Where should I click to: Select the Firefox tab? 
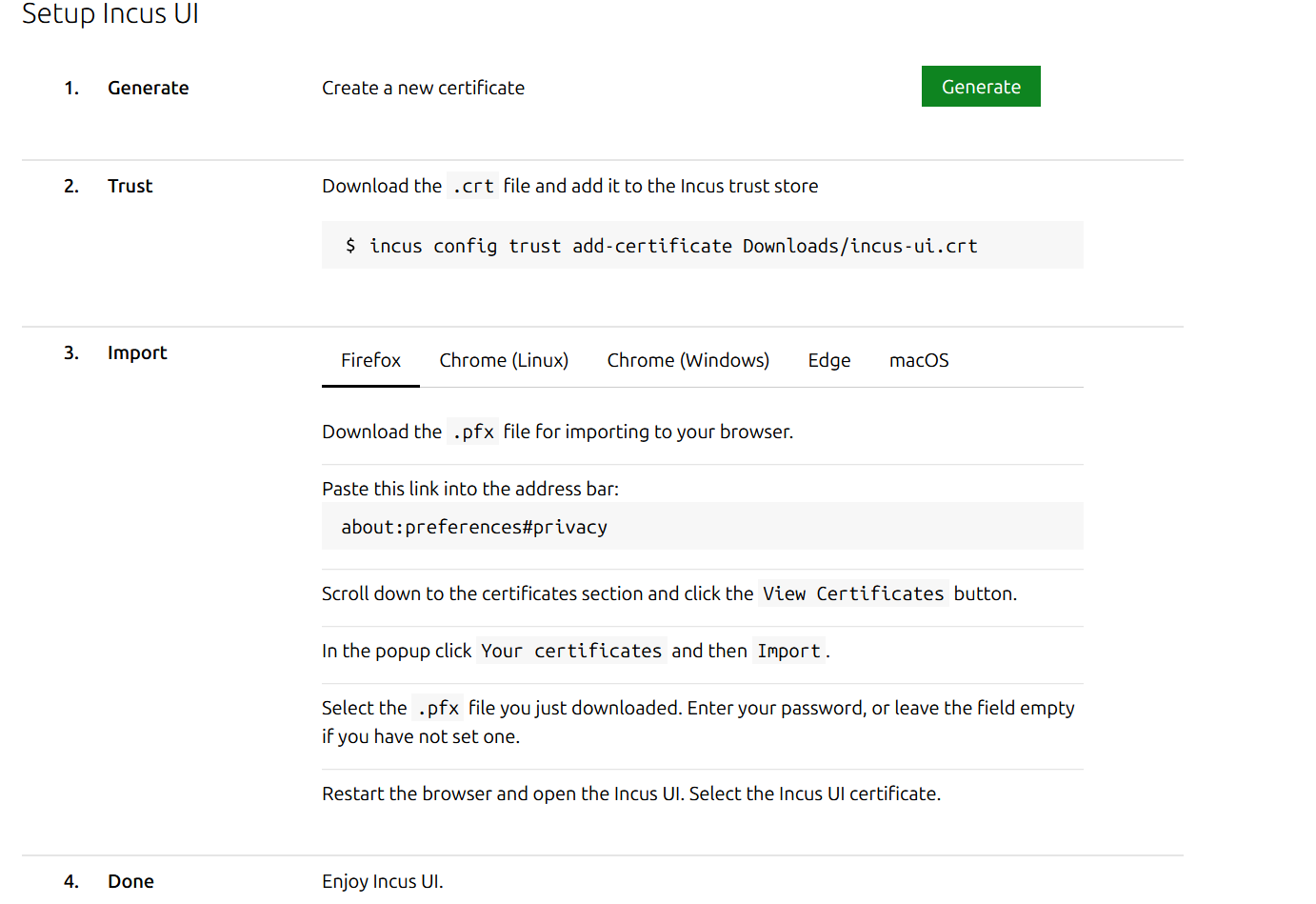[370, 360]
